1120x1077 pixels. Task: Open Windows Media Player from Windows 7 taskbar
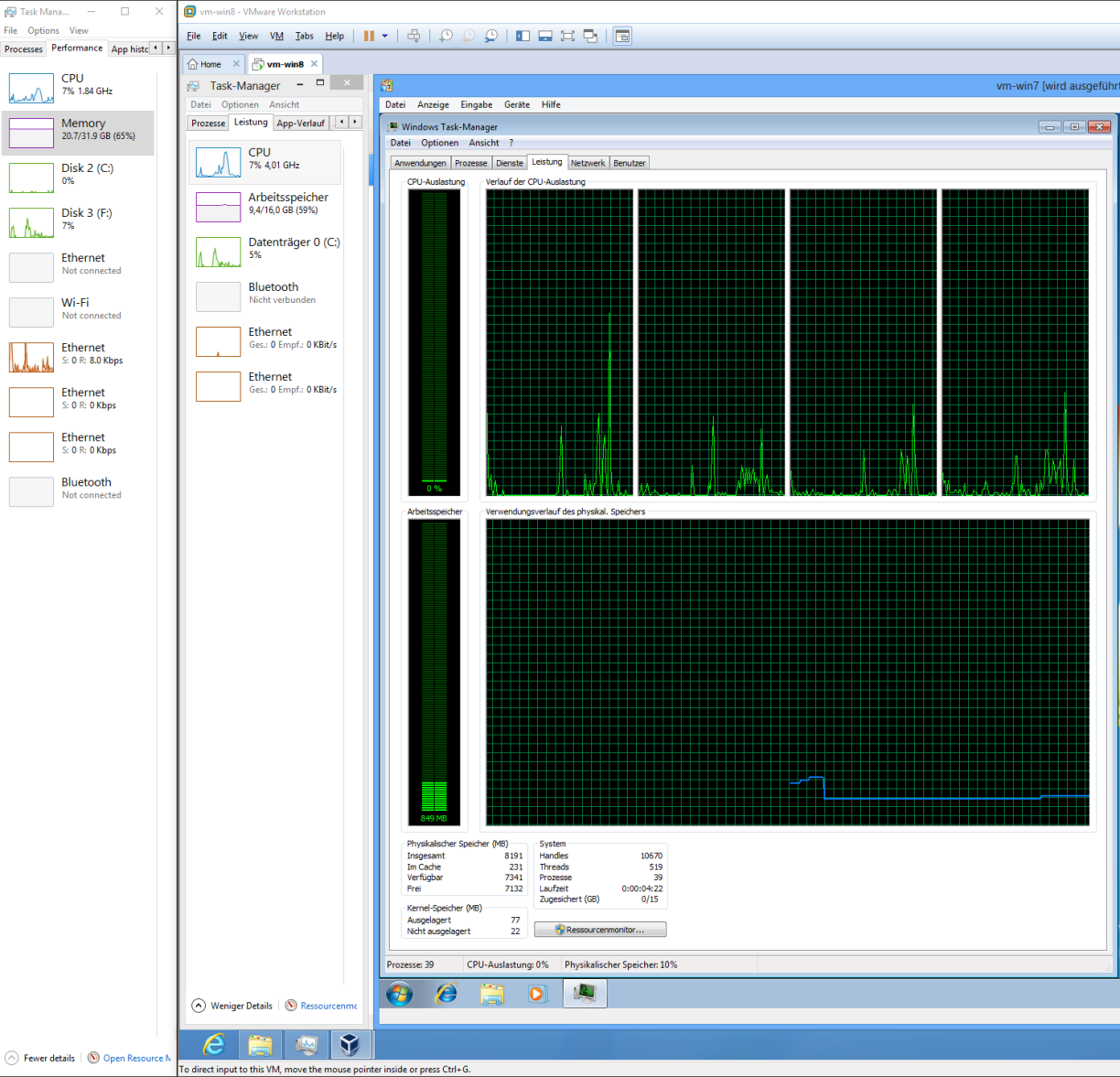pos(537,994)
